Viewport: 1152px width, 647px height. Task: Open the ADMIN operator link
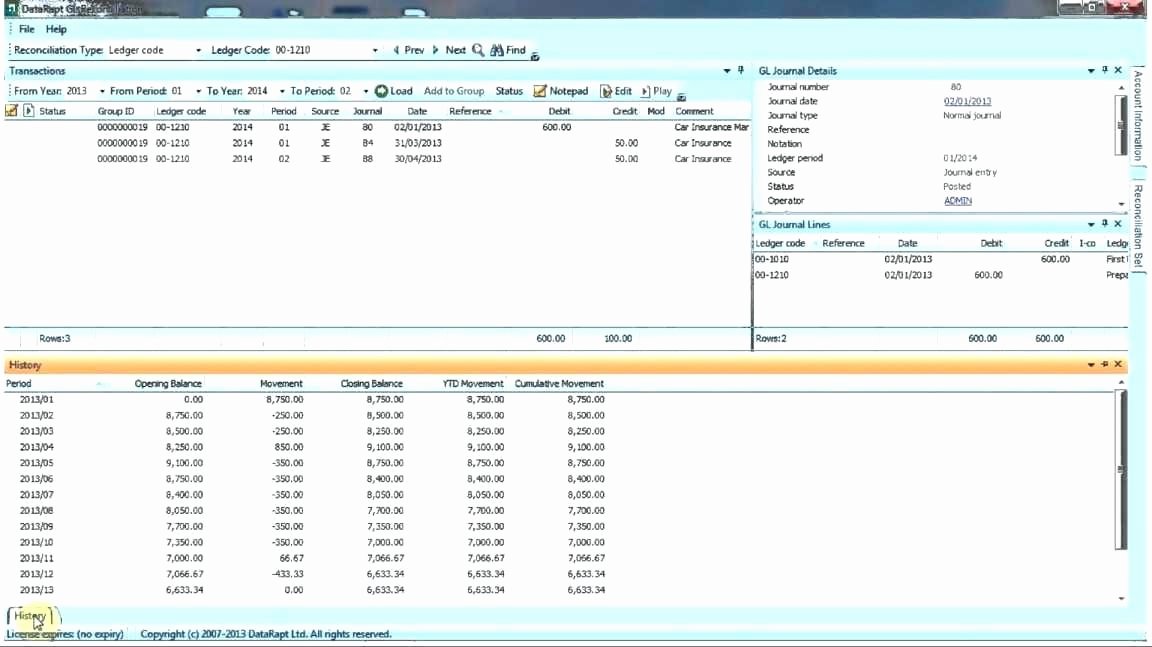tap(958, 200)
